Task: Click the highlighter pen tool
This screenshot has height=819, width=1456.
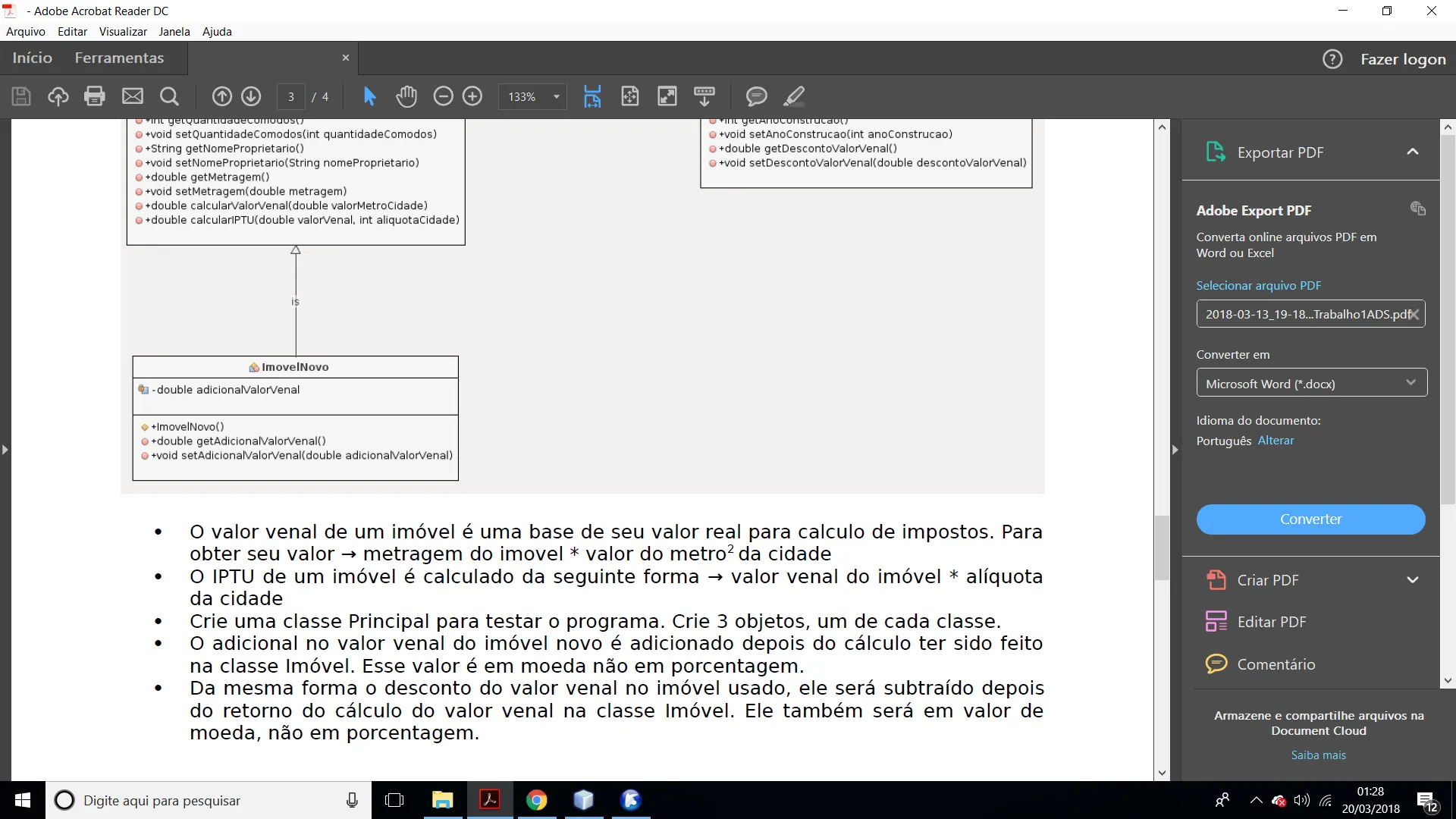Action: 793,96
